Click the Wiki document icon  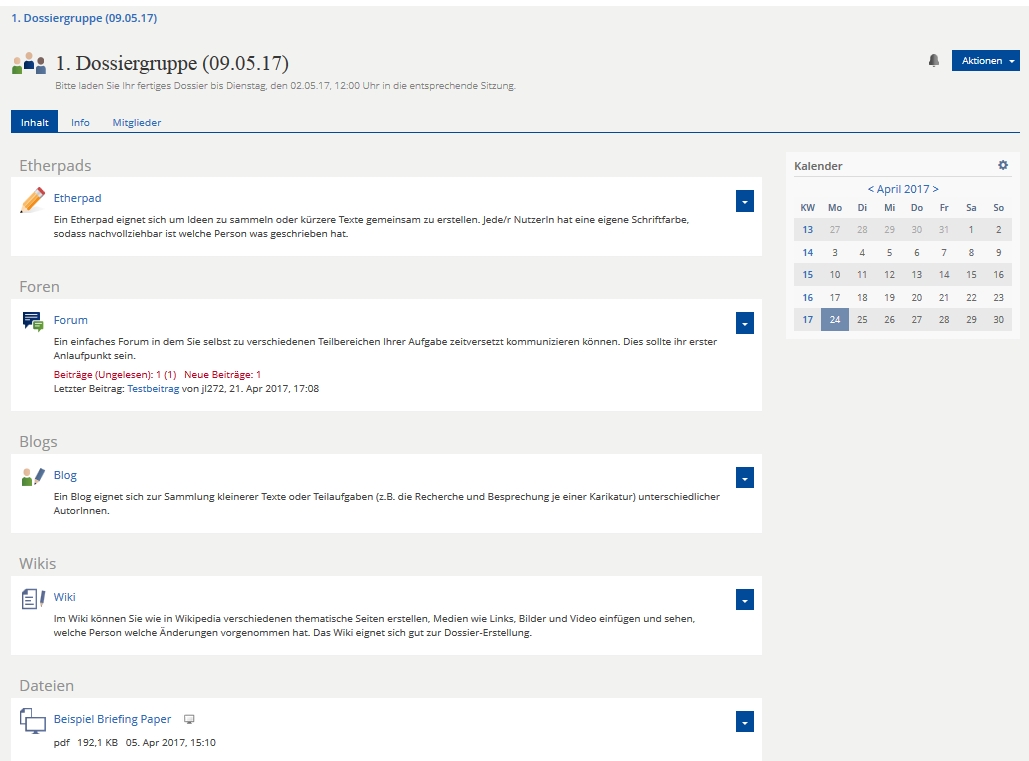(x=32, y=599)
